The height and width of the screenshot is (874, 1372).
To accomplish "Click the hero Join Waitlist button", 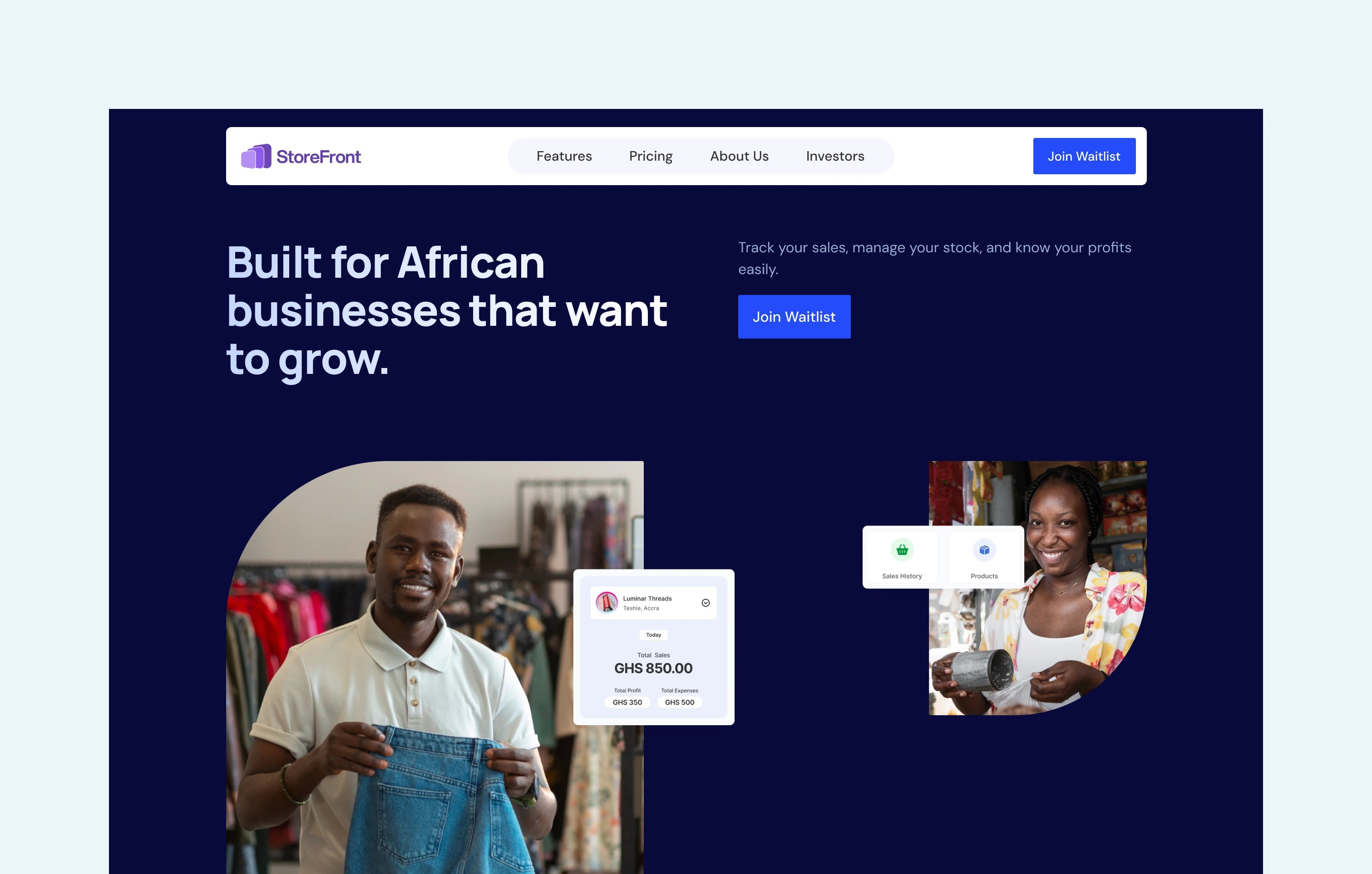I will coord(794,317).
